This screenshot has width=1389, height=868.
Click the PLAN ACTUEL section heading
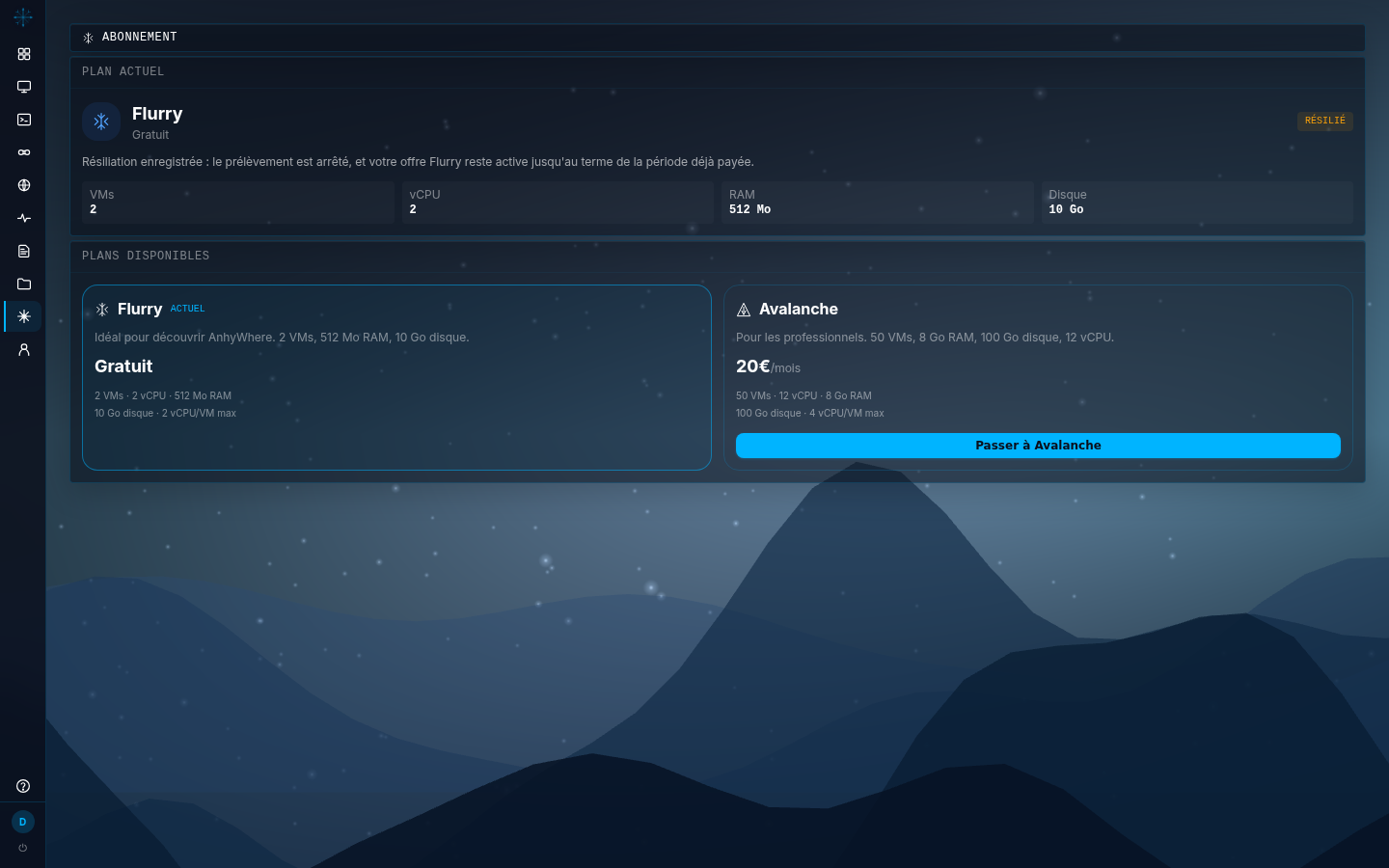(x=123, y=71)
